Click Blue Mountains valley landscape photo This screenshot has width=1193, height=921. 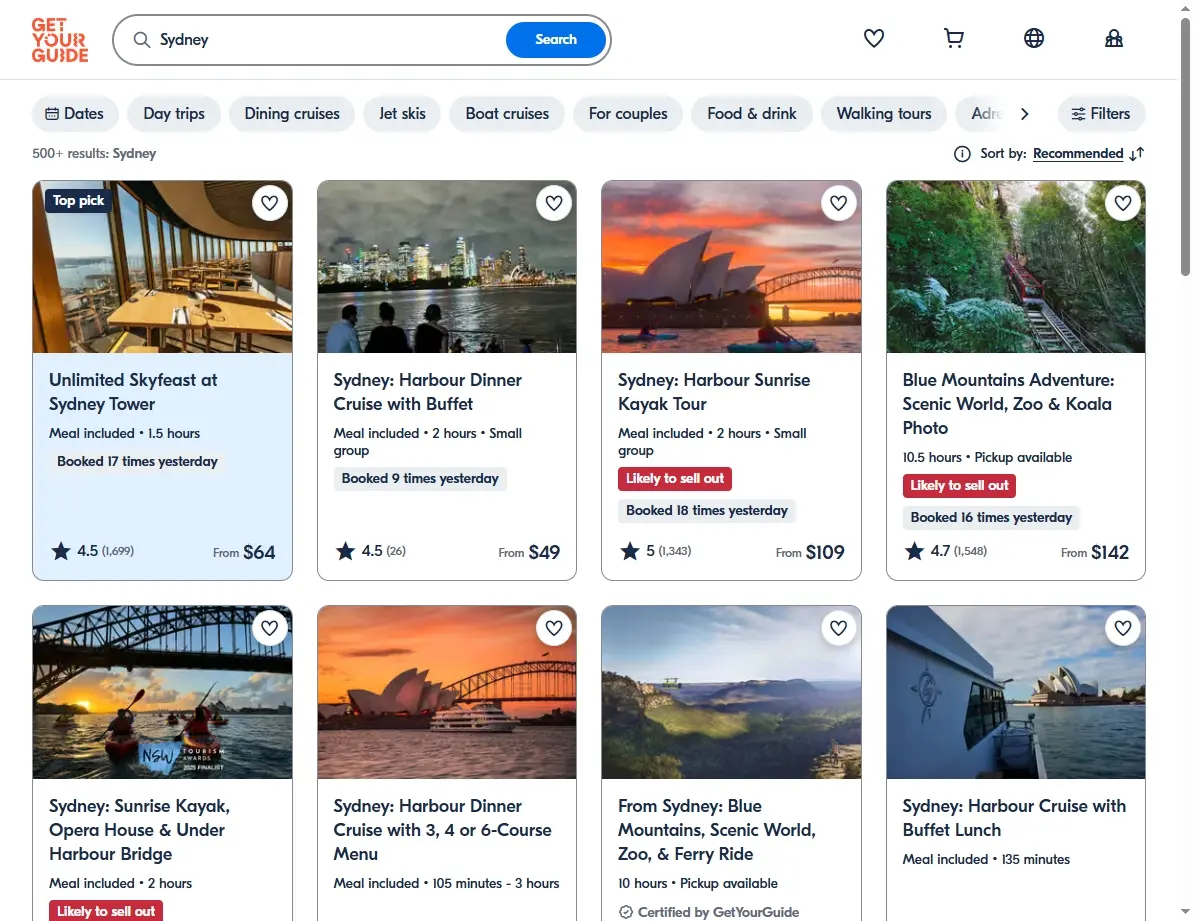731,692
